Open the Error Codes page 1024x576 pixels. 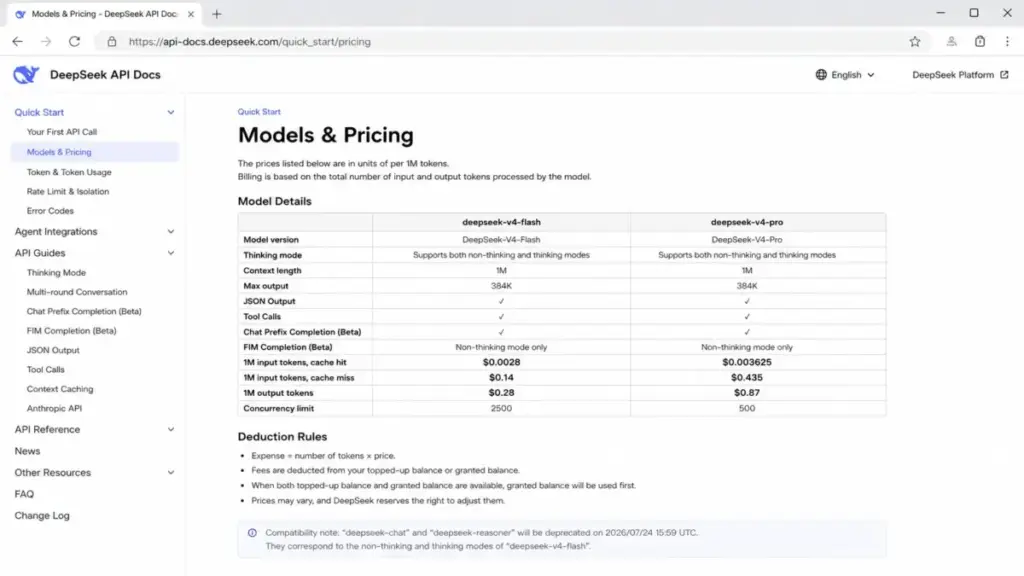coord(50,210)
